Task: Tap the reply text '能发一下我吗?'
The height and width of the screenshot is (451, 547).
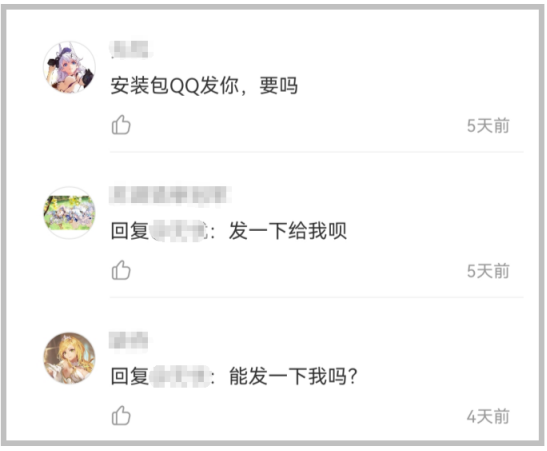Action: click(x=293, y=376)
